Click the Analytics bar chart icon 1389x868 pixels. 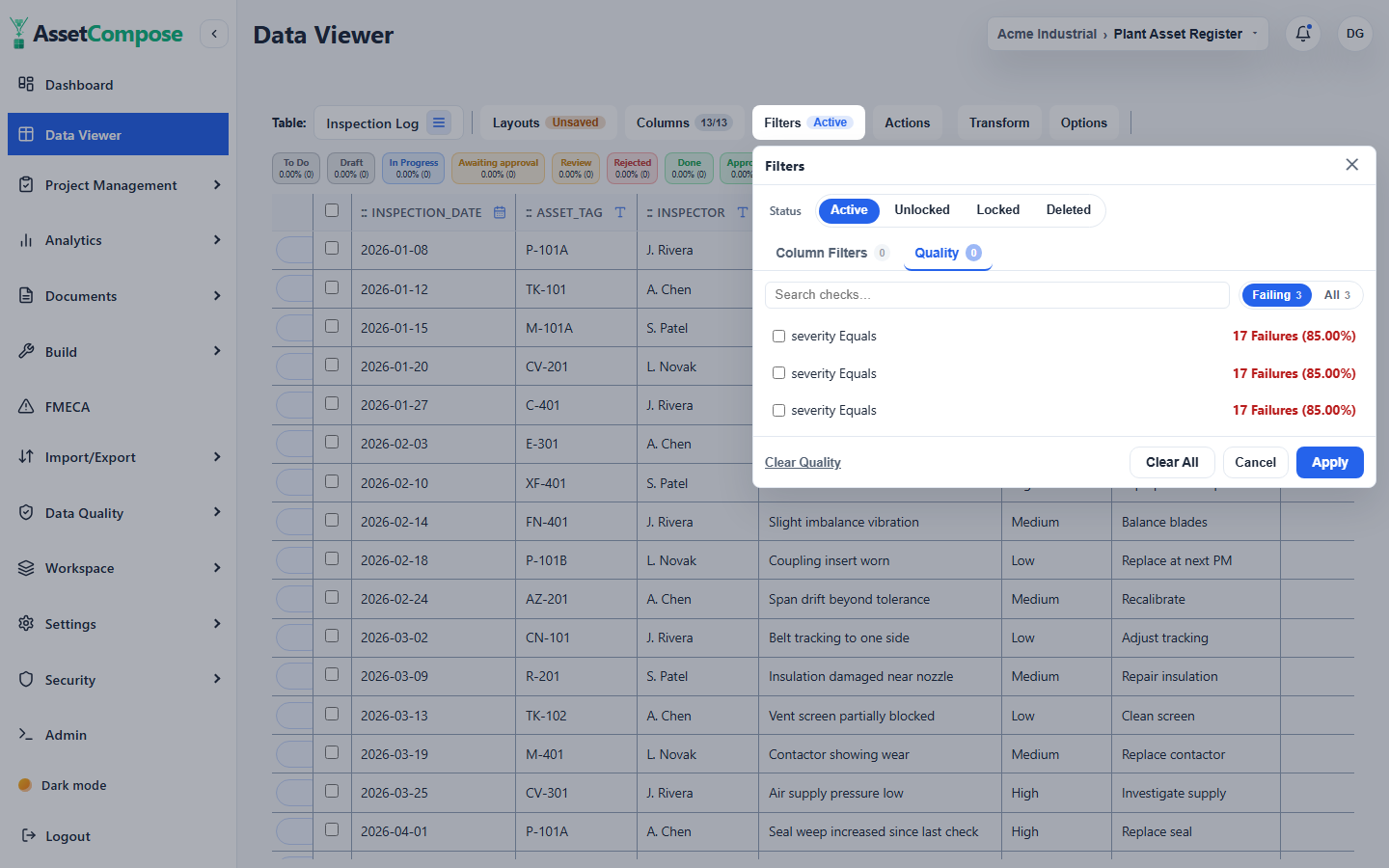26,240
